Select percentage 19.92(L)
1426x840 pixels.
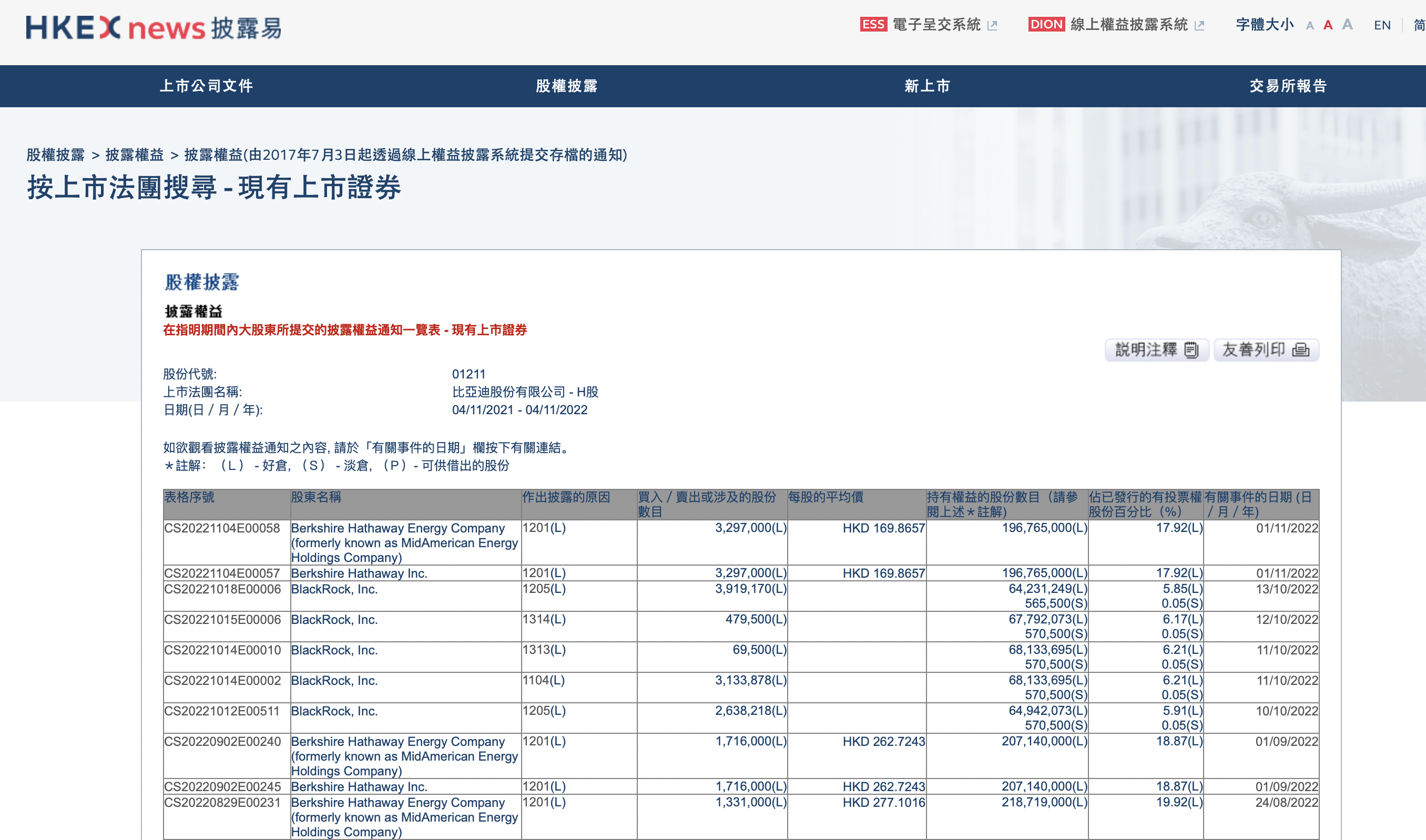[1179, 803]
